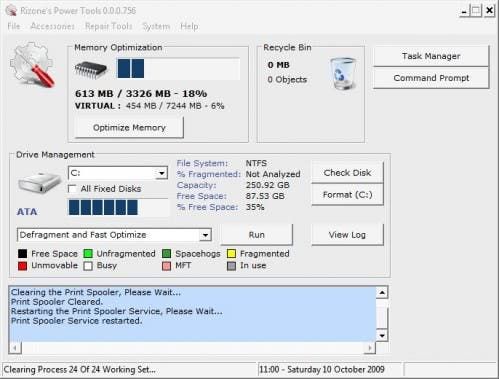
Task: Open Command Prompt
Action: click(431, 78)
